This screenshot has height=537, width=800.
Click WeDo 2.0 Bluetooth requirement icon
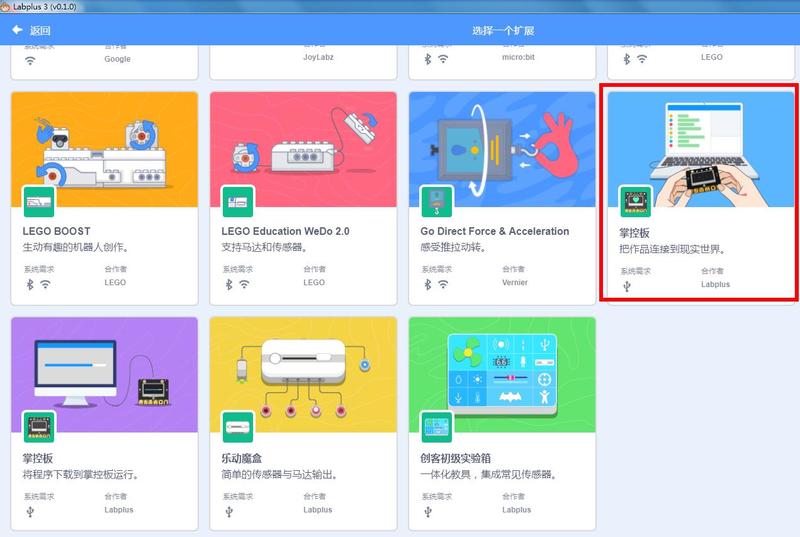pyautogui.click(x=229, y=285)
